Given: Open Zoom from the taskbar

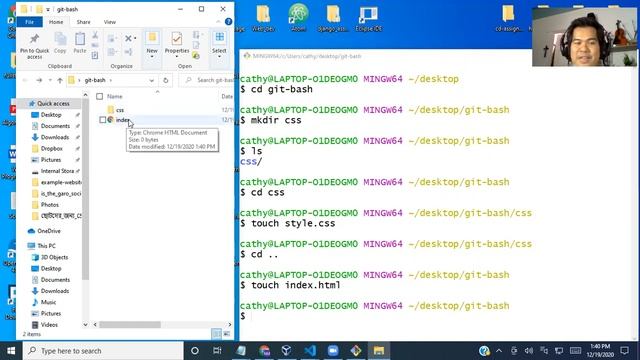Looking at the screenshot, I should (x=333, y=351).
